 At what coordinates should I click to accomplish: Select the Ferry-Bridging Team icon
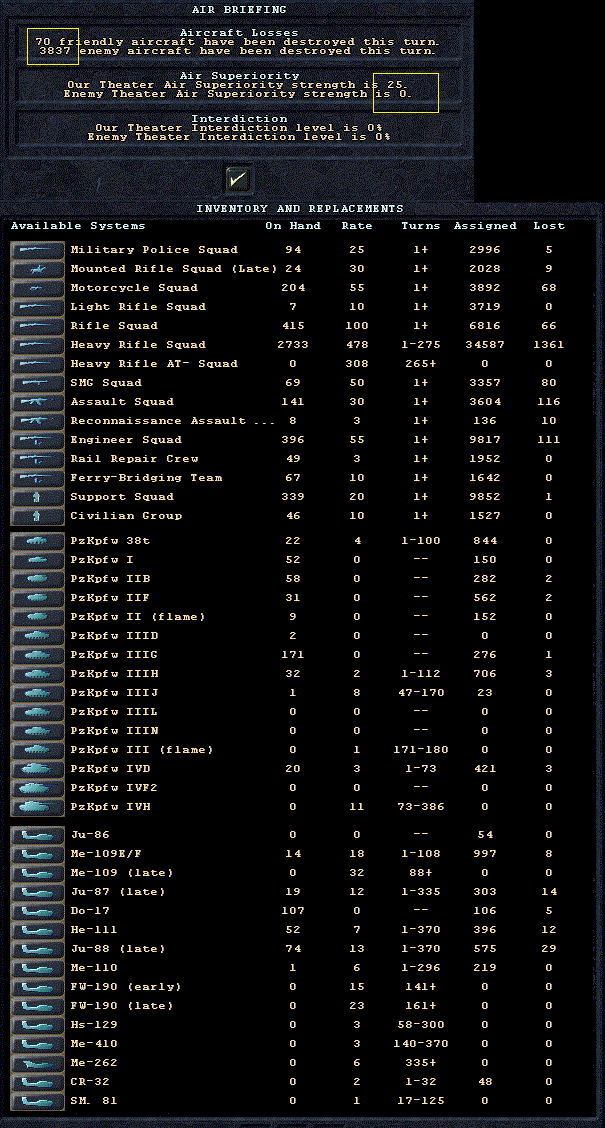(38, 478)
